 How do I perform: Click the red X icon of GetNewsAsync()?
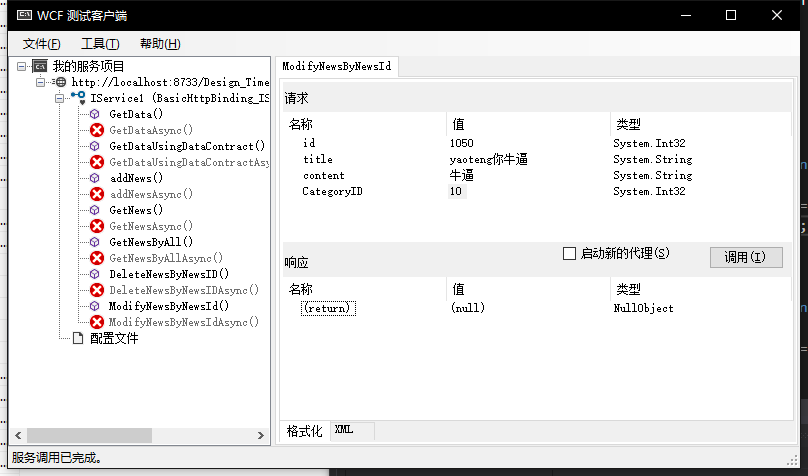point(97,226)
